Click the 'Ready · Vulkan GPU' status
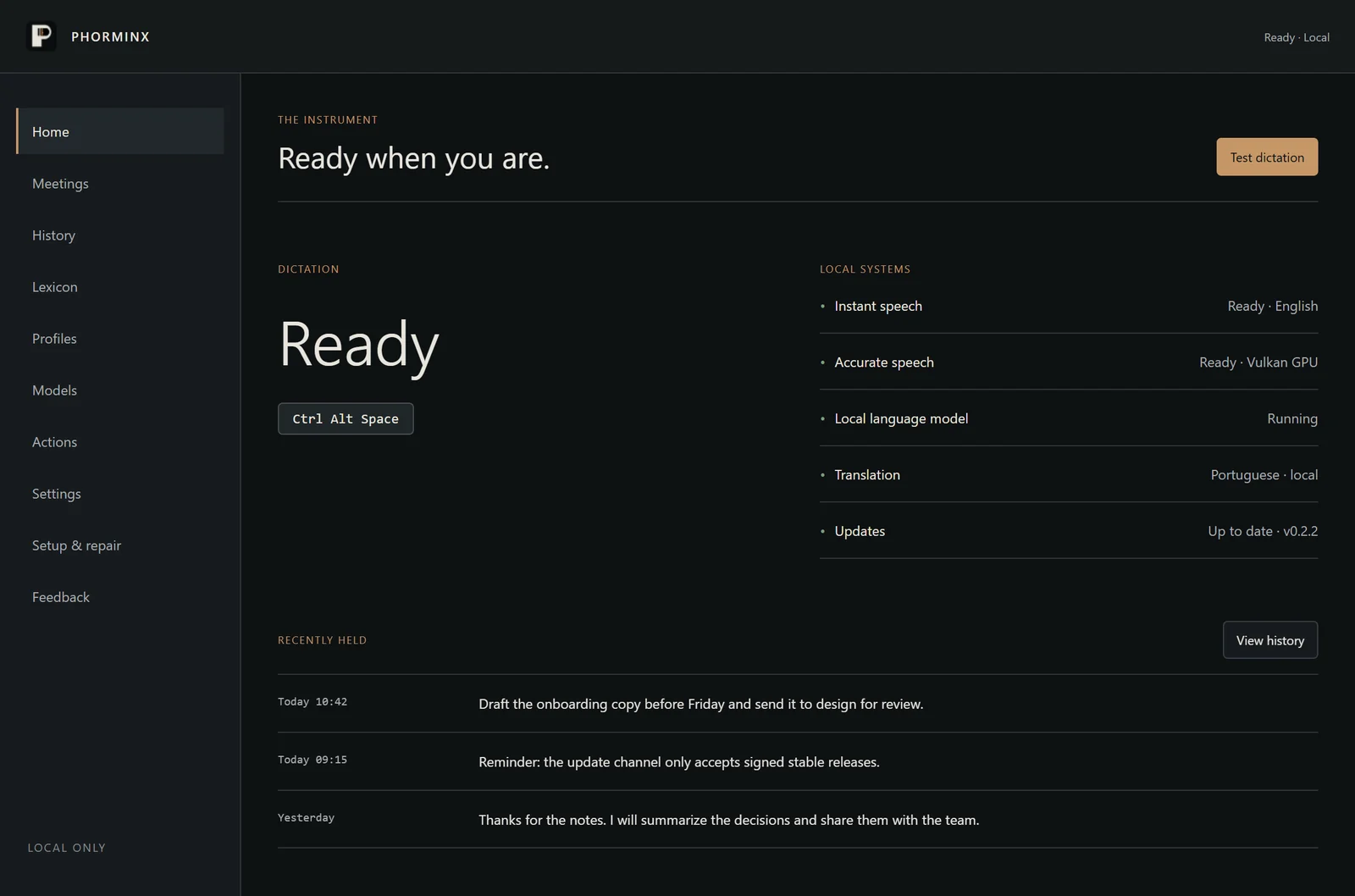The width and height of the screenshot is (1355, 896). tap(1258, 362)
